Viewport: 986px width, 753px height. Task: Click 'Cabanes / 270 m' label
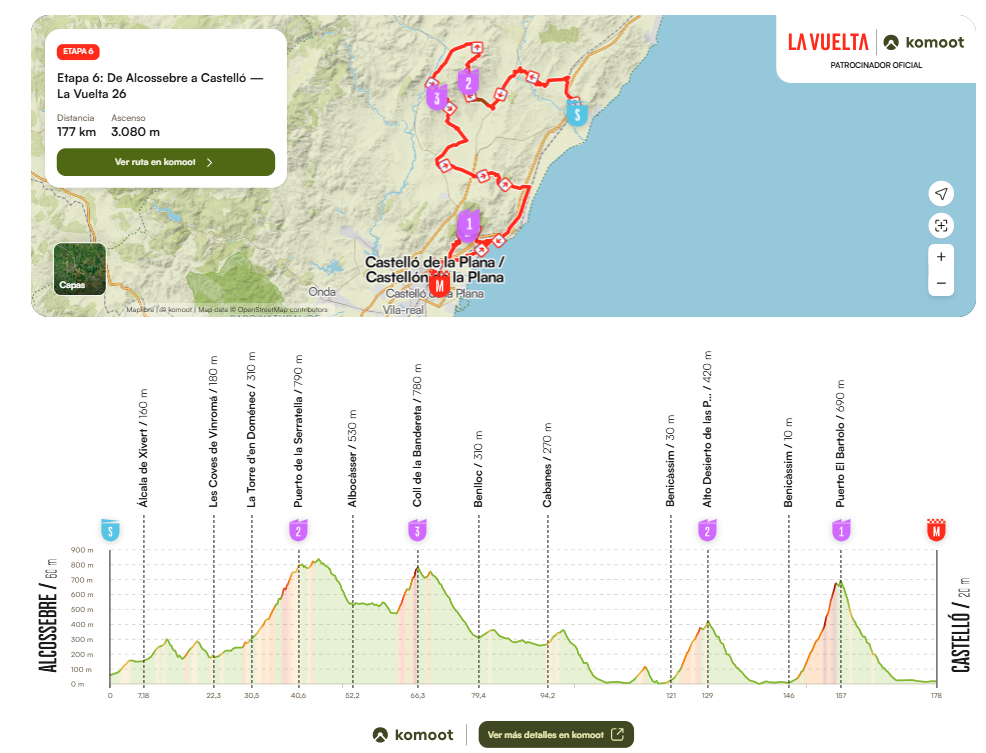547,465
